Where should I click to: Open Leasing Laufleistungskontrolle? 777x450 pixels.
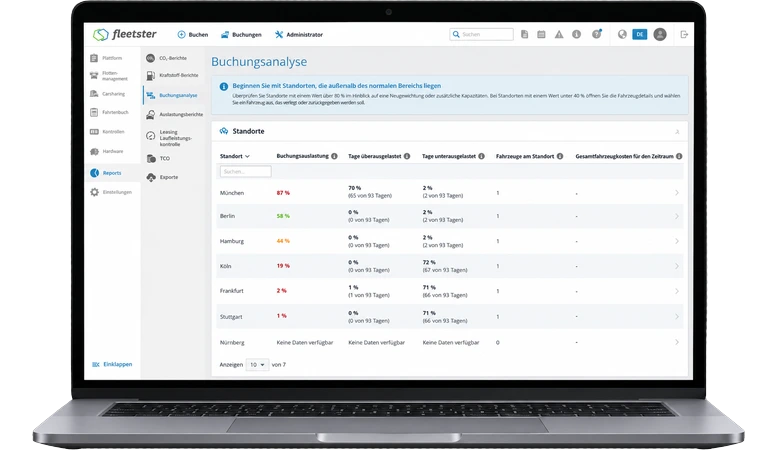coord(169,138)
